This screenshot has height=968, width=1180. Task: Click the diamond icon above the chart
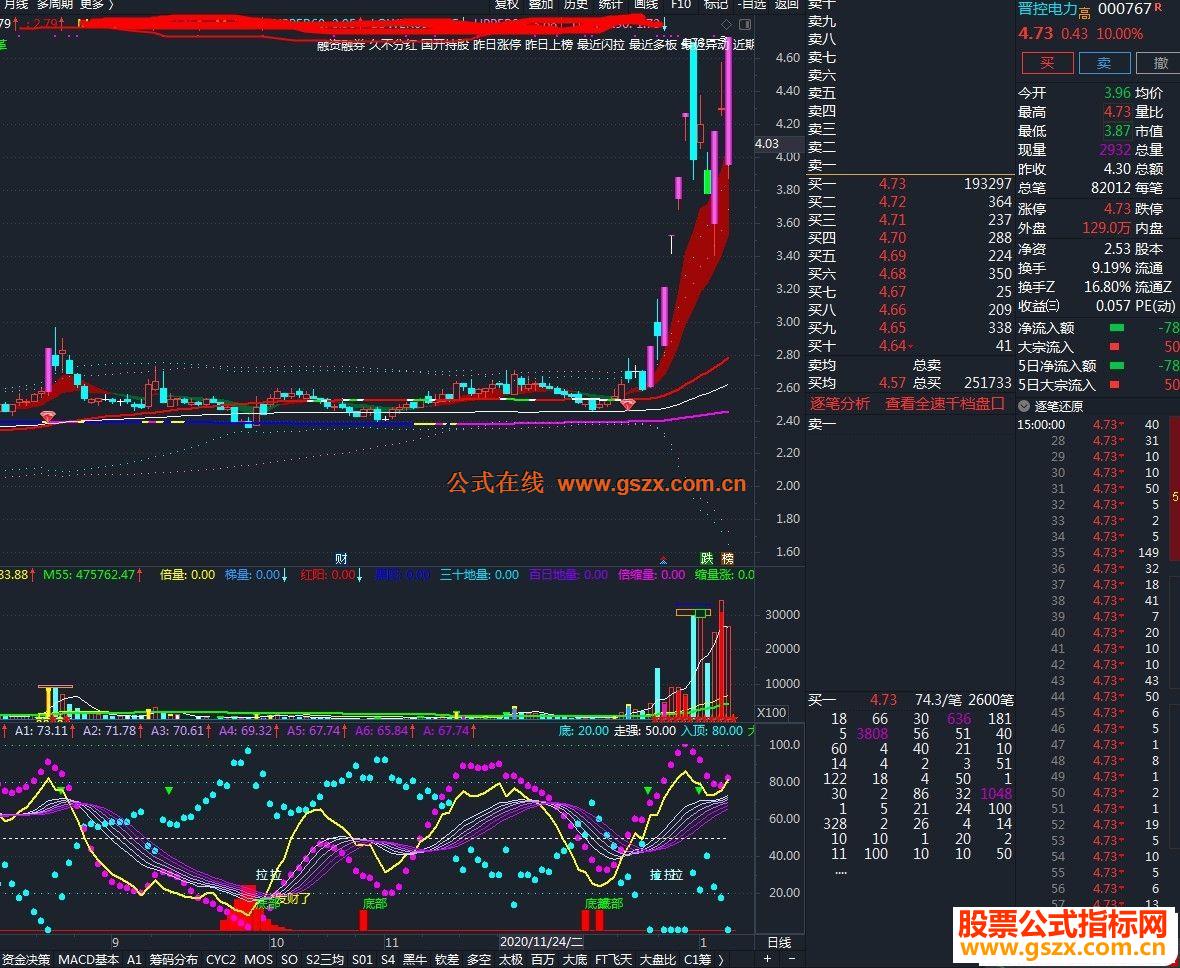tap(726, 25)
